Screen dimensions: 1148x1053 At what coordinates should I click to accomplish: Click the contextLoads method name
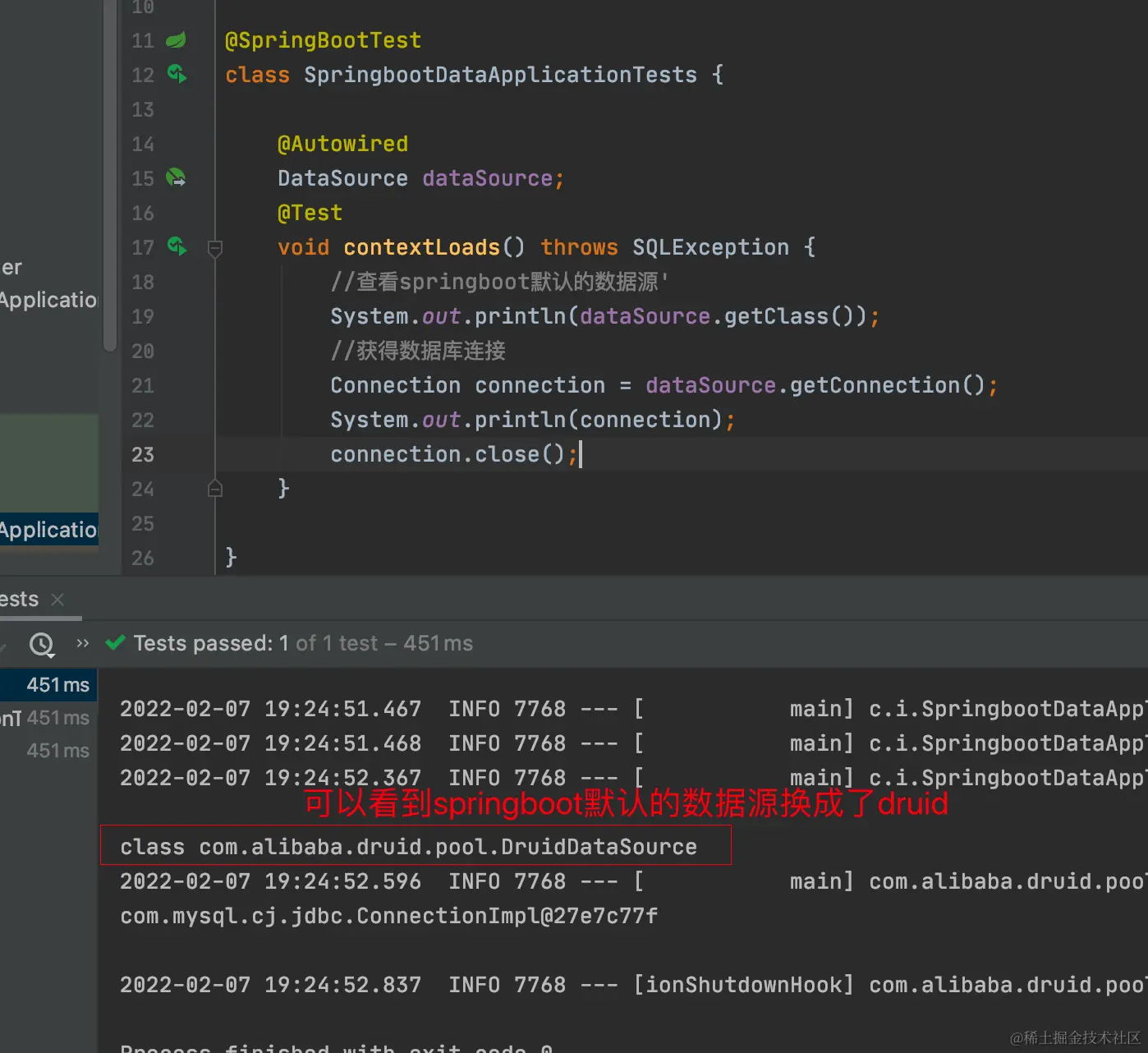coord(421,247)
